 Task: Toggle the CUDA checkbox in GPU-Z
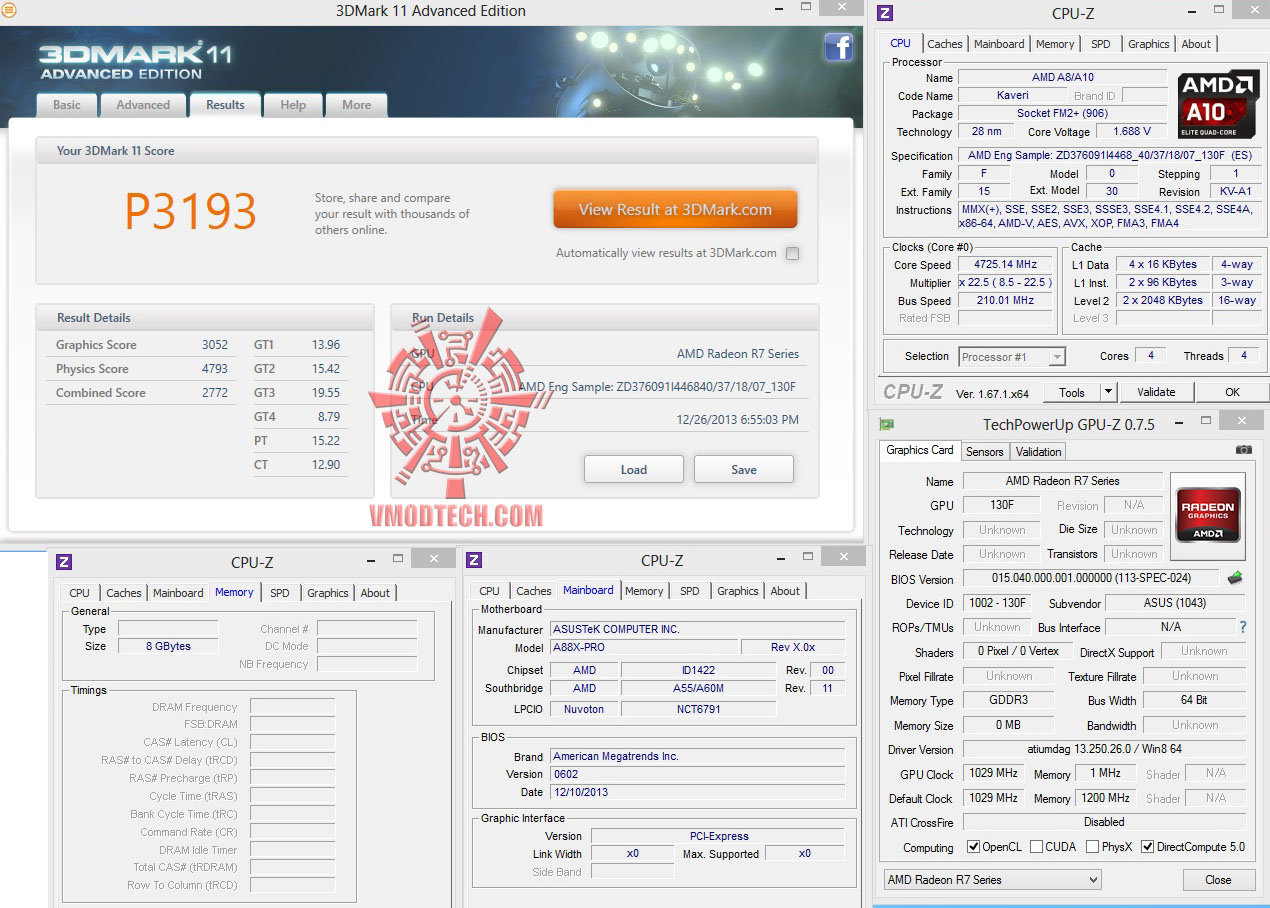coord(1036,847)
